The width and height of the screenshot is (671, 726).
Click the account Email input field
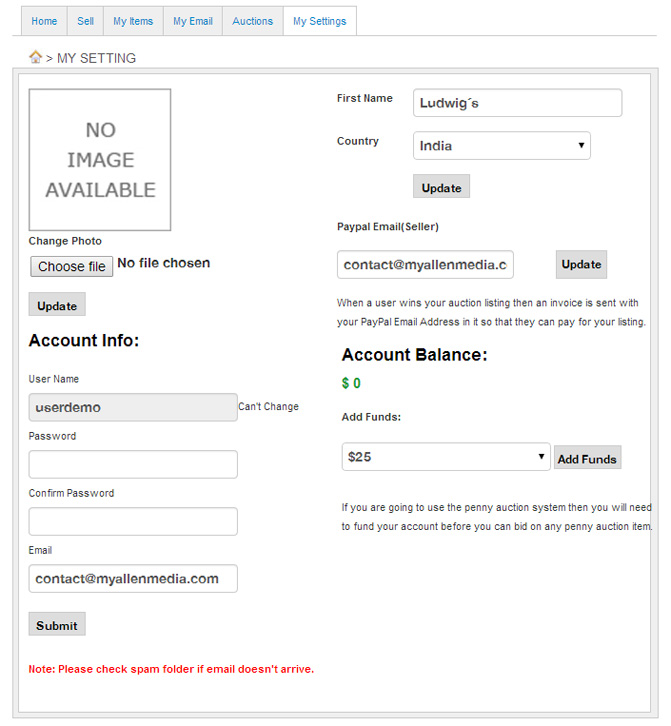point(133,578)
